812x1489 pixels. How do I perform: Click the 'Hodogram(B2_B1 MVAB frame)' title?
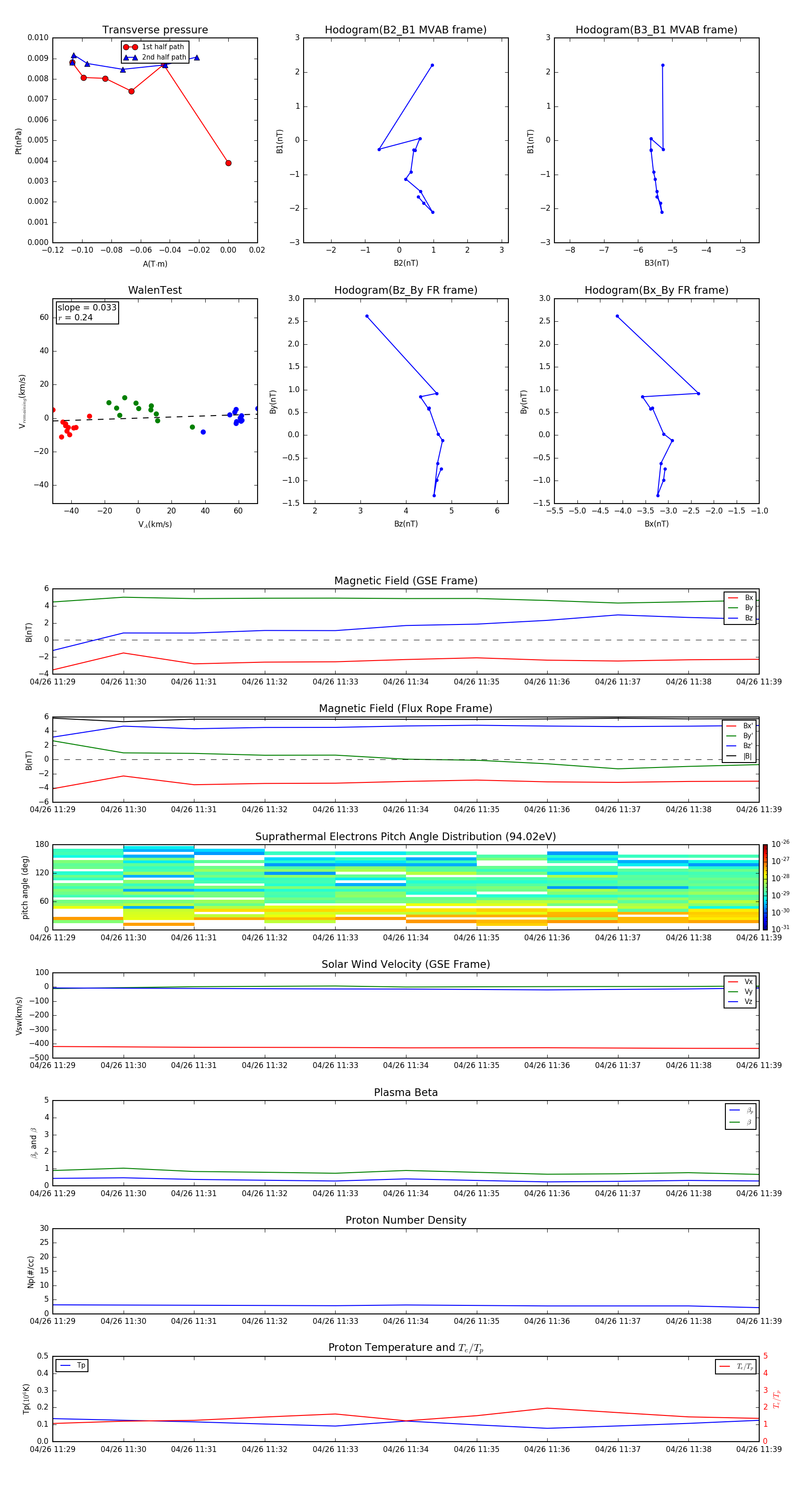pyautogui.click(x=406, y=30)
